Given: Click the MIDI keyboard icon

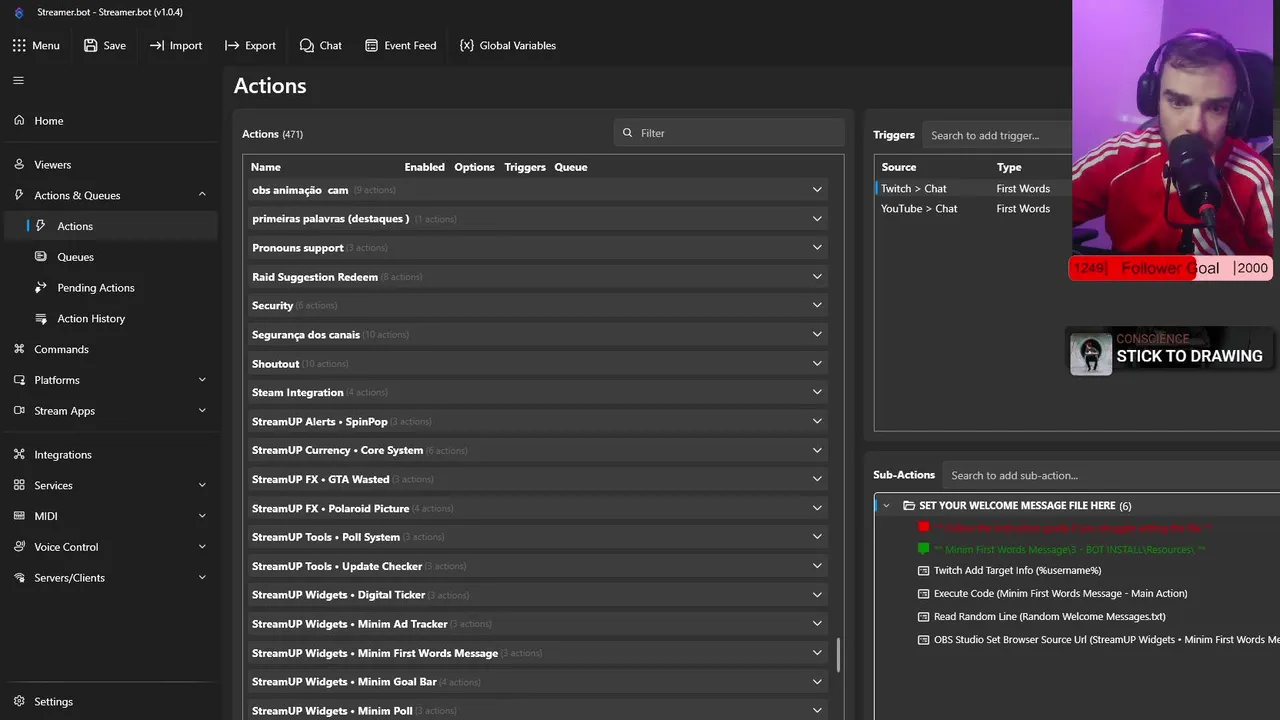Looking at the screenshot, I should [x=19, y=516].
